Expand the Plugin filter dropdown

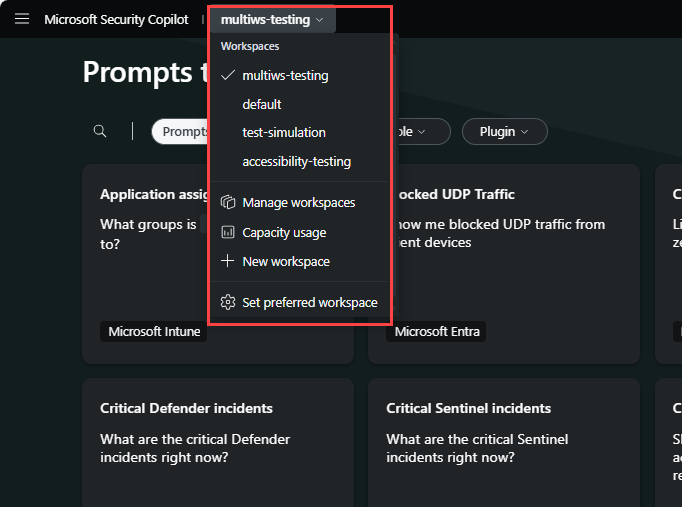pos(505,131)
